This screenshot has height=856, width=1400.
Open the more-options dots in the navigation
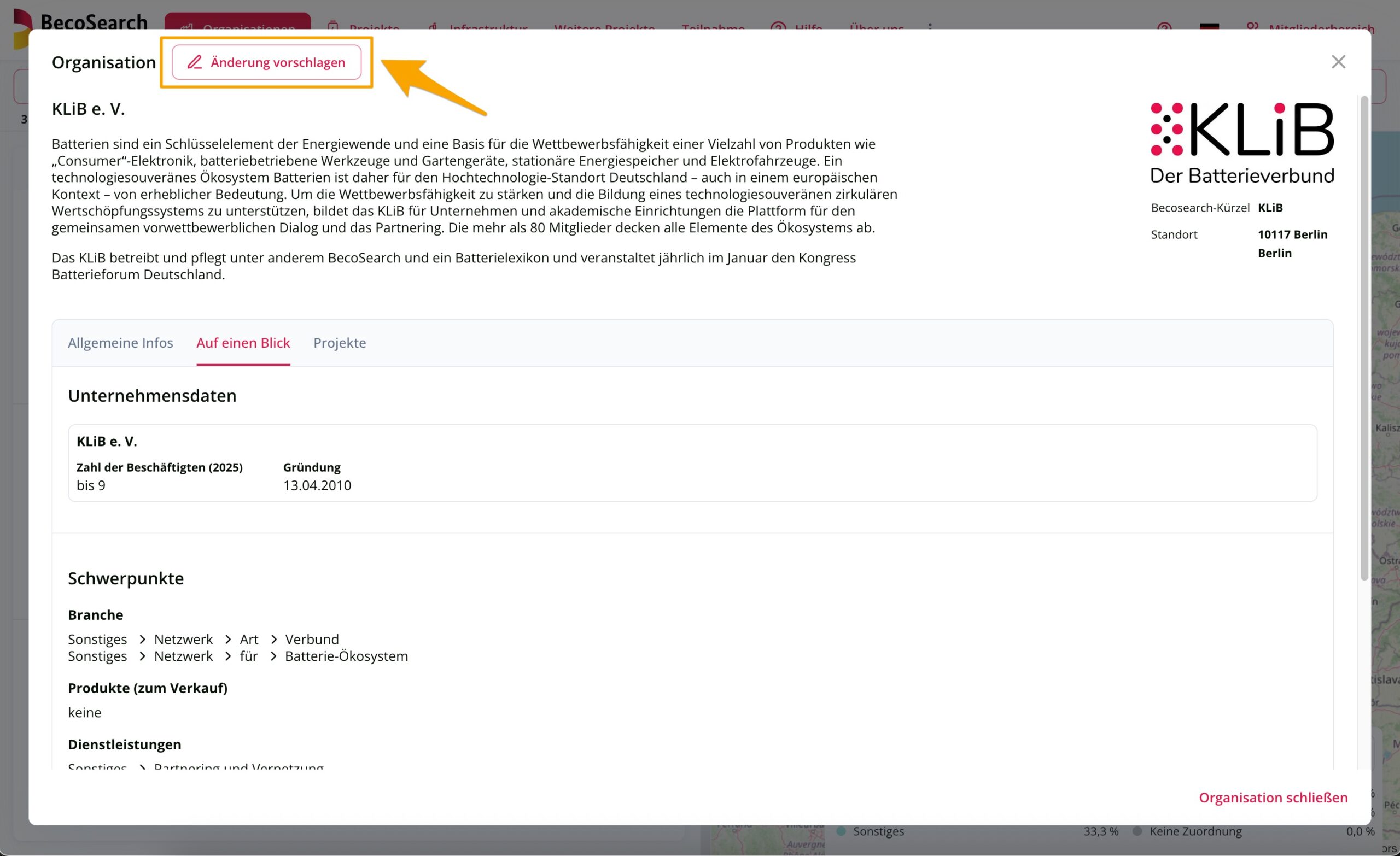pyautogui.click(x=930, y=26)
